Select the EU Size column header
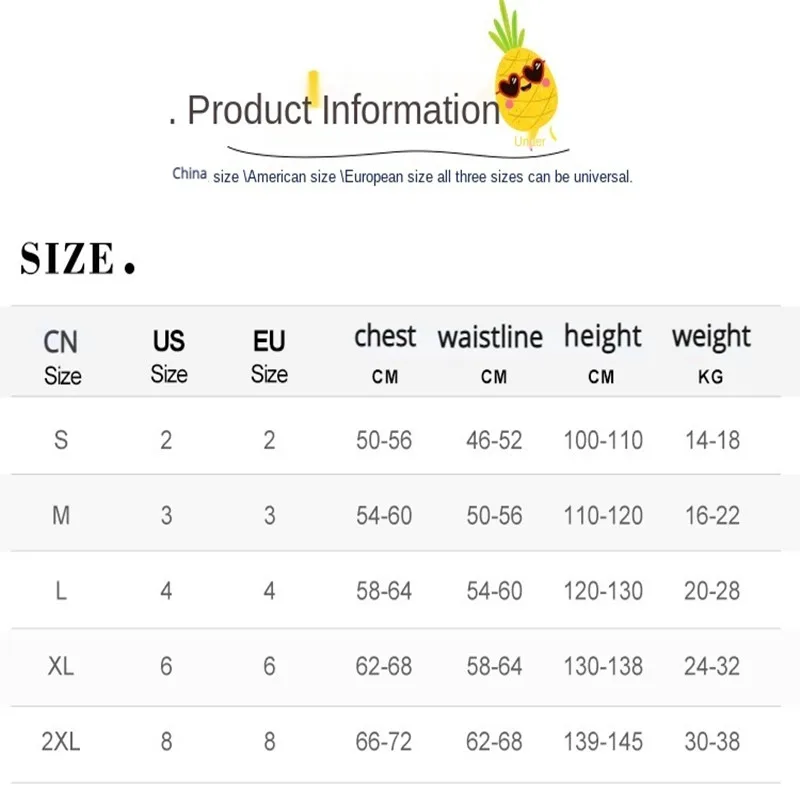Viewport: 800px width, 800px height. point(269,356)
